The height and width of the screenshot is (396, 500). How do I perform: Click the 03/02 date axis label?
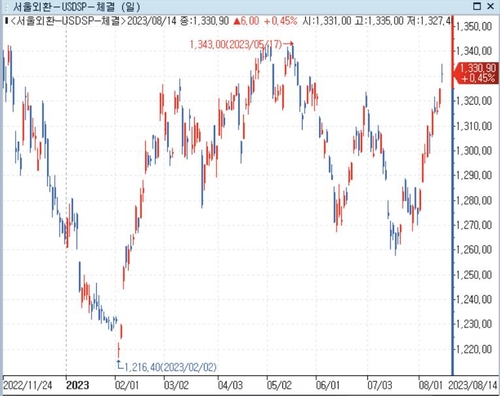176,385
